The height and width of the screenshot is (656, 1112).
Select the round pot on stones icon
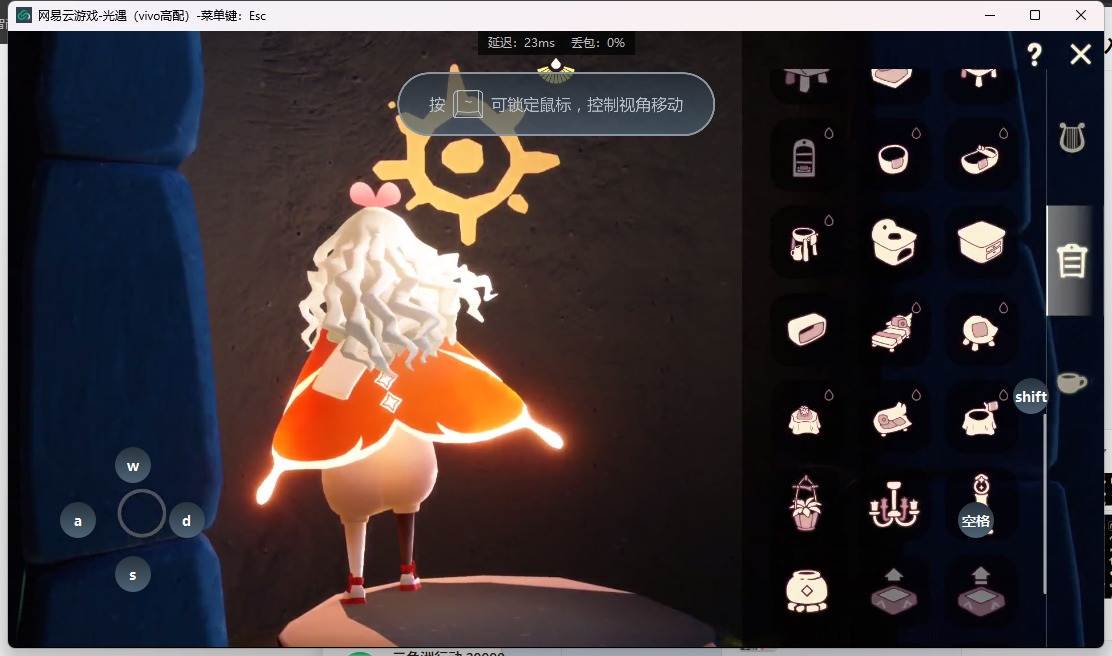807,591
